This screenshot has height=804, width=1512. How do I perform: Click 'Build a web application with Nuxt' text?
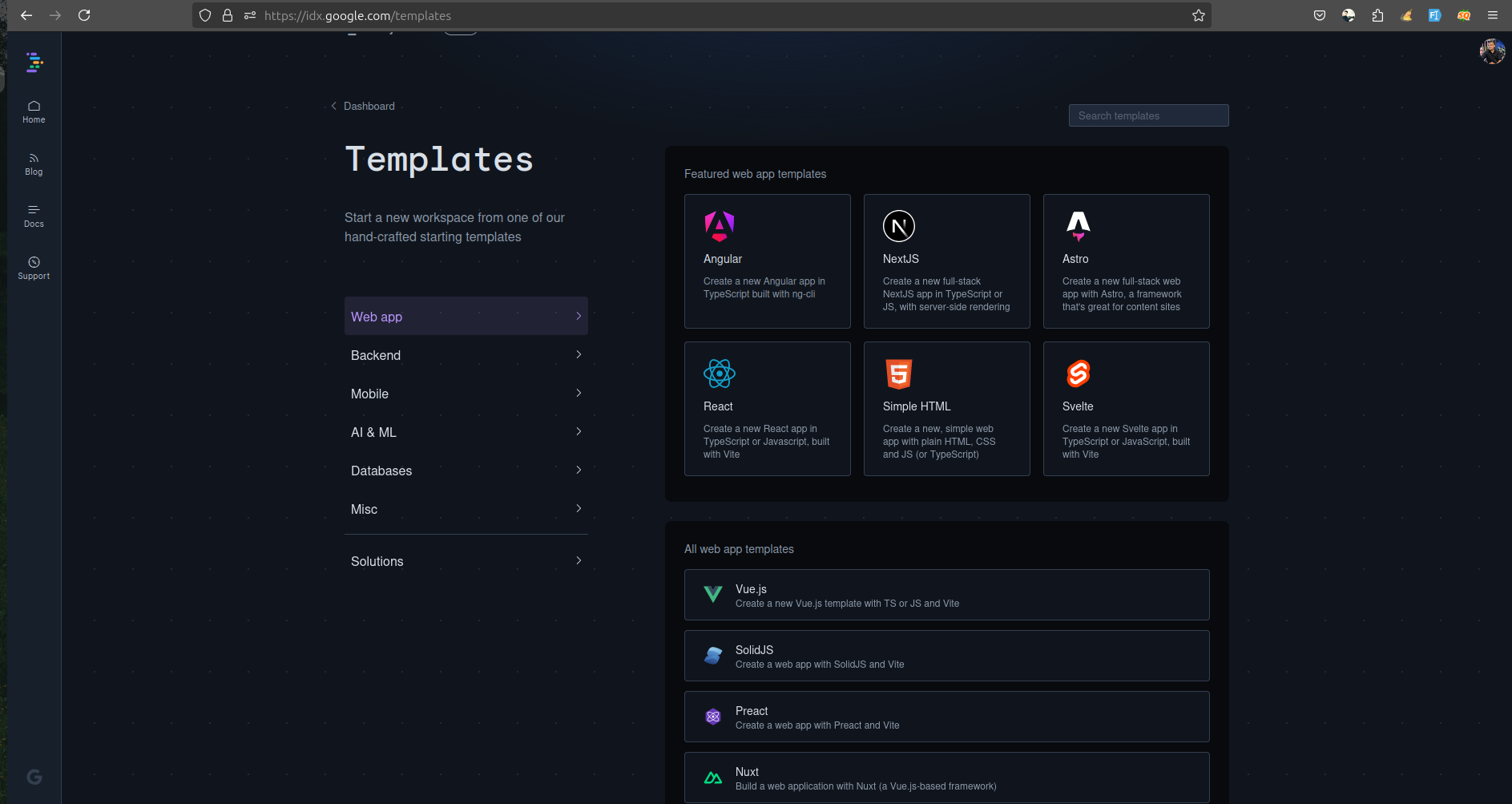[865, 786]
